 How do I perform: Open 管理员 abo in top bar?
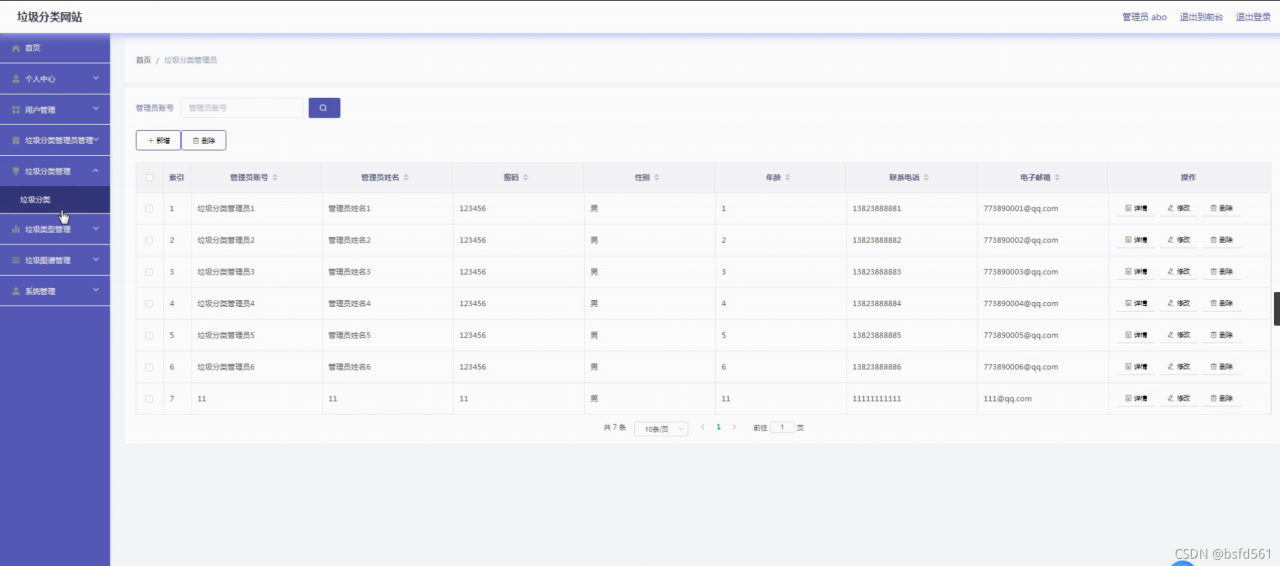[x=1144, y=17]
